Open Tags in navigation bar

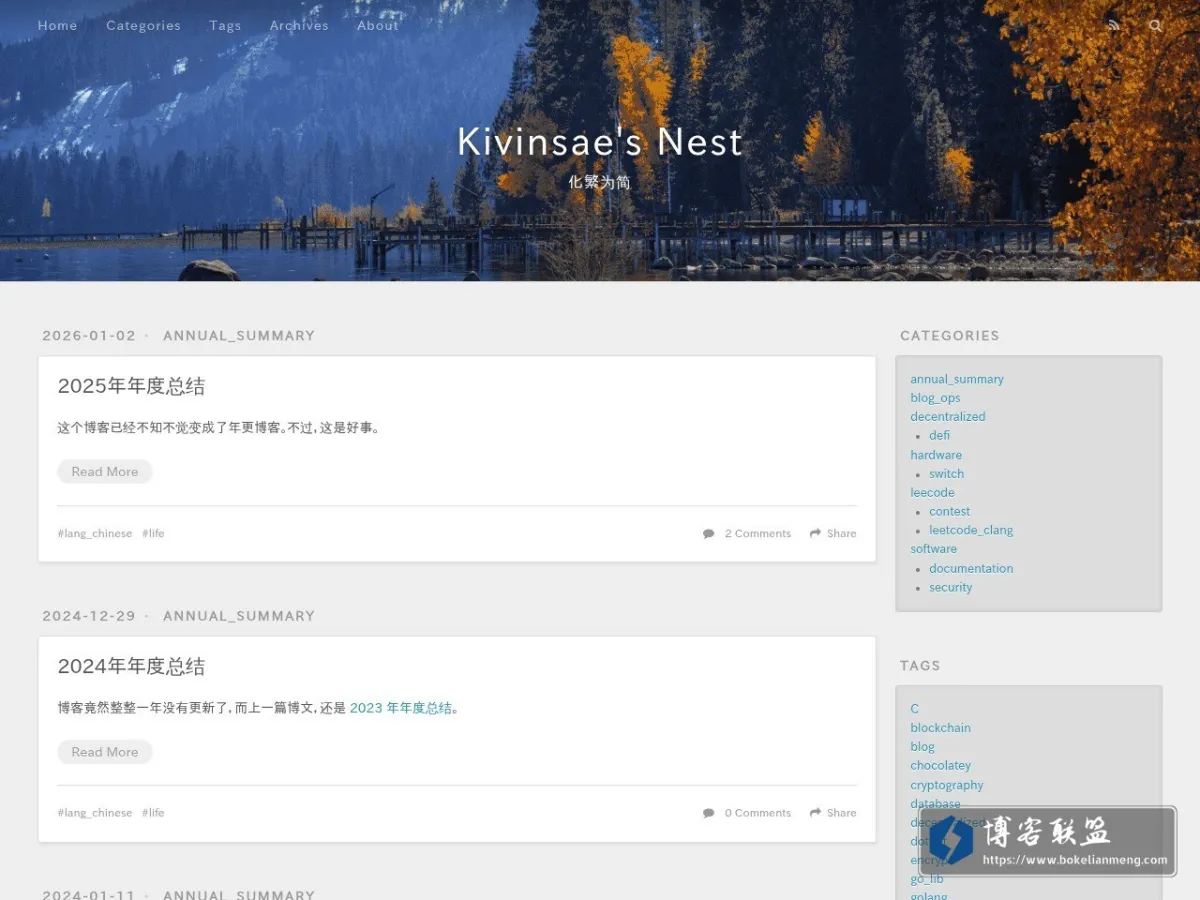pyautogui.click(x=225, y=26)
